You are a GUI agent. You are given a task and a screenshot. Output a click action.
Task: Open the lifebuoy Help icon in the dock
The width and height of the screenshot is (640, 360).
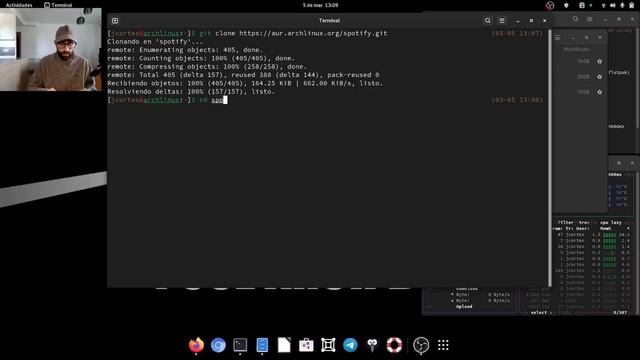pyautogui.click(x=394, y=345)
